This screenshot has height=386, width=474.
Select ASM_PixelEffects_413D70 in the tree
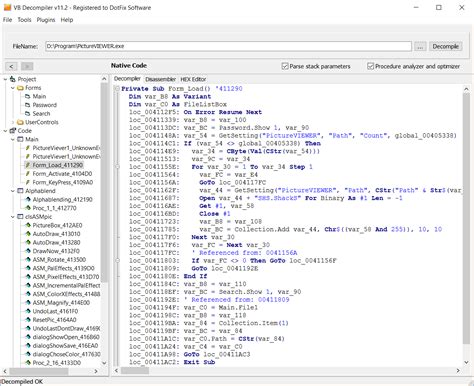66,277
